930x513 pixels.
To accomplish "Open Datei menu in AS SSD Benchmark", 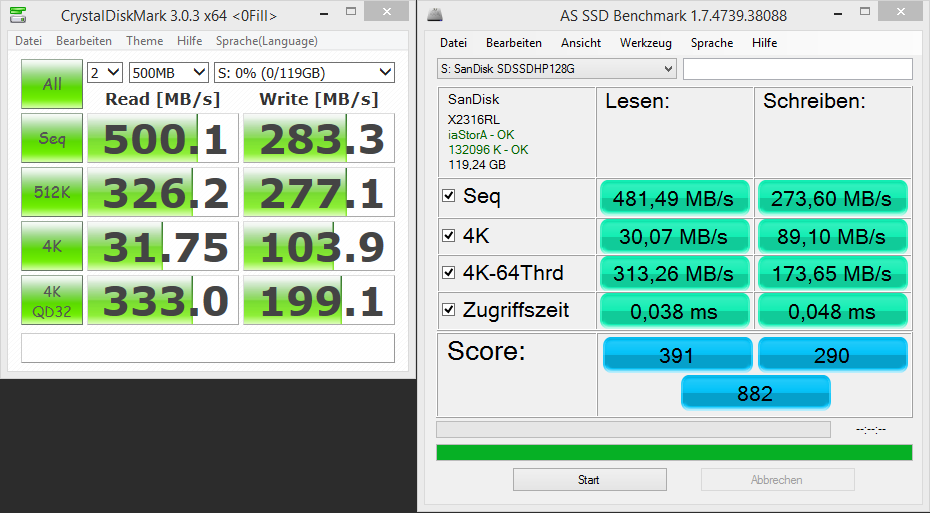I will (x=453, y=43).
